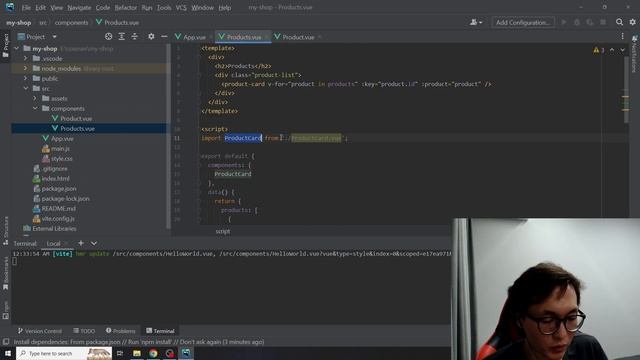Screen dimensions: 640x360
Task: Open Chrome from the taskbar
Action: point(153,353)
